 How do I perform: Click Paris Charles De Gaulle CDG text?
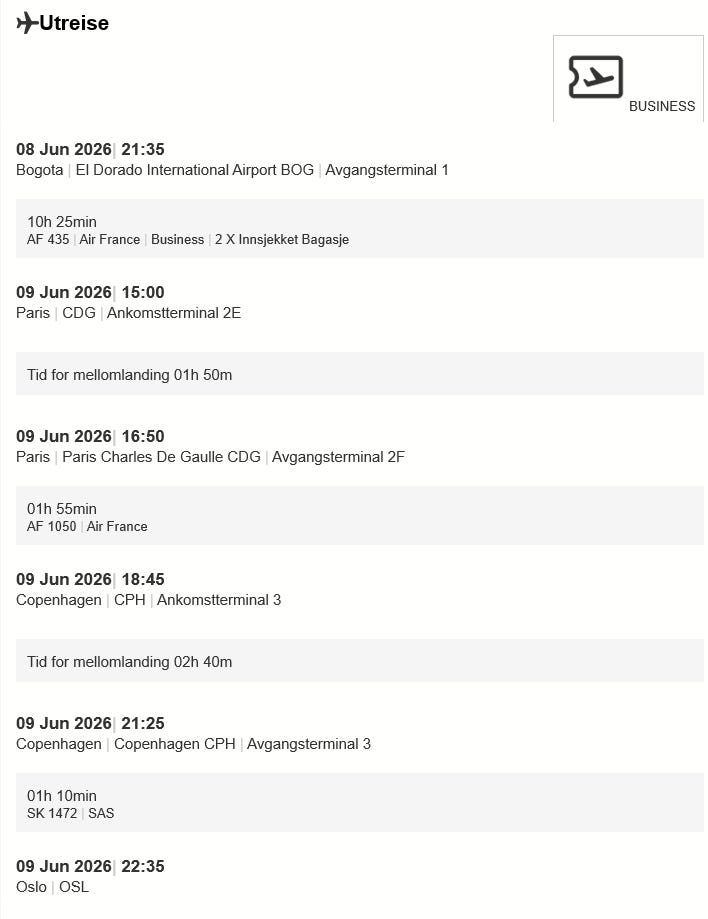161,457
